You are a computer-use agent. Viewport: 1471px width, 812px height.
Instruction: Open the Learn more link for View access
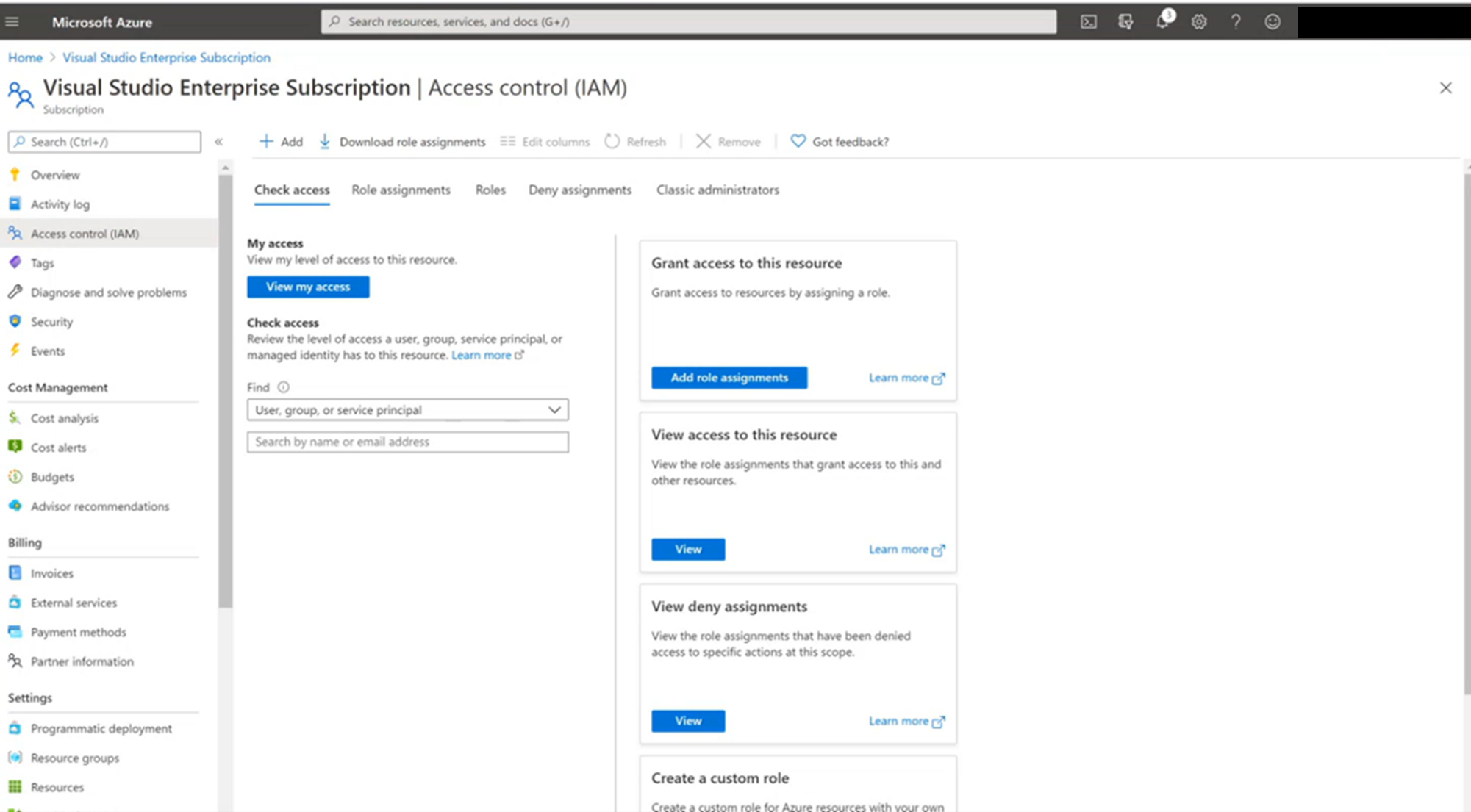pos(906,548)
